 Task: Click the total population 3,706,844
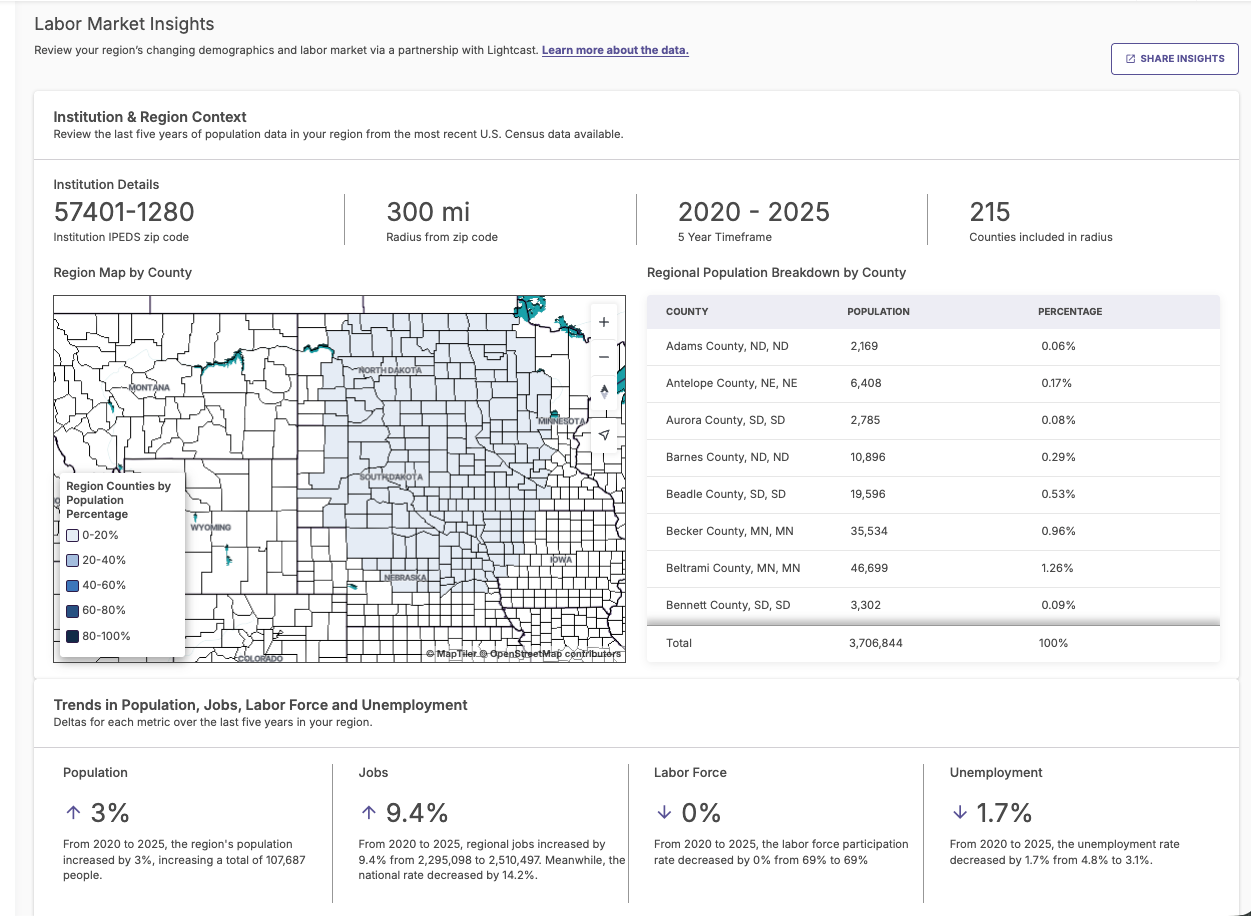pyautogui.click(x=876, y=643)
